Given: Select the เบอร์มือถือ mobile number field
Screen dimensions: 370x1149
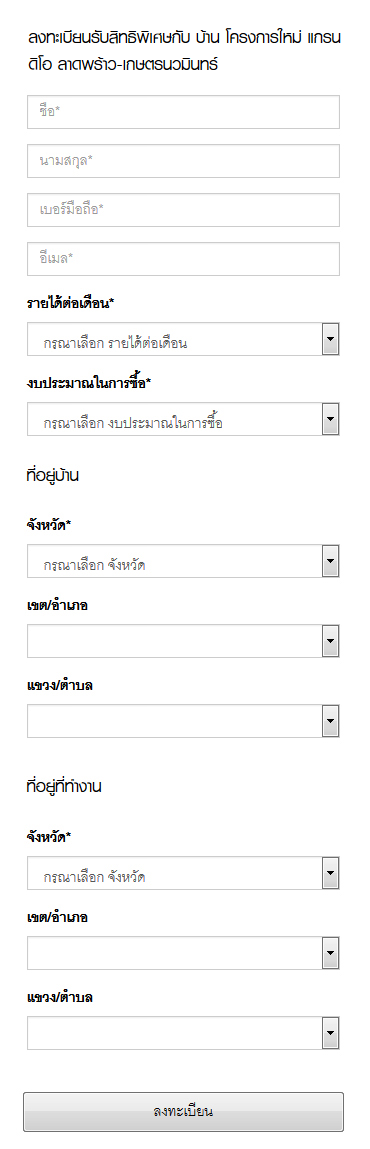Looking at the screenshot, I should click(x=183, y=210).
